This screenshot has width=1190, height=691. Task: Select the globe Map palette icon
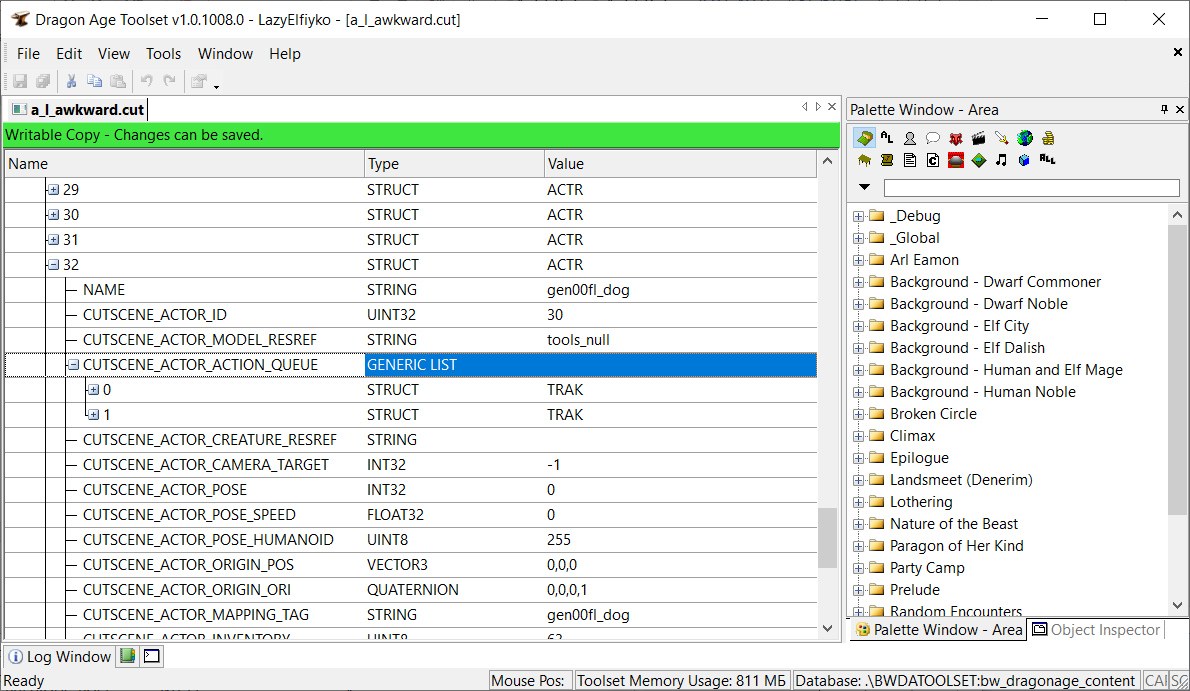point(1025,137)
